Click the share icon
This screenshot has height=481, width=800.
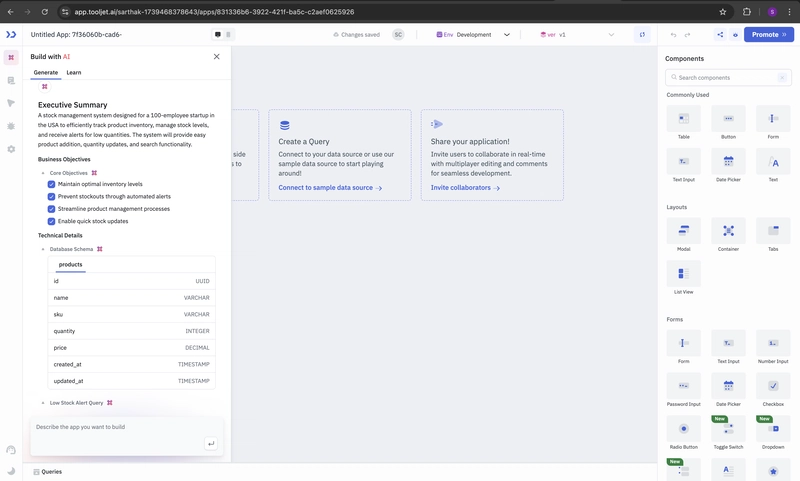coord(720,35)
